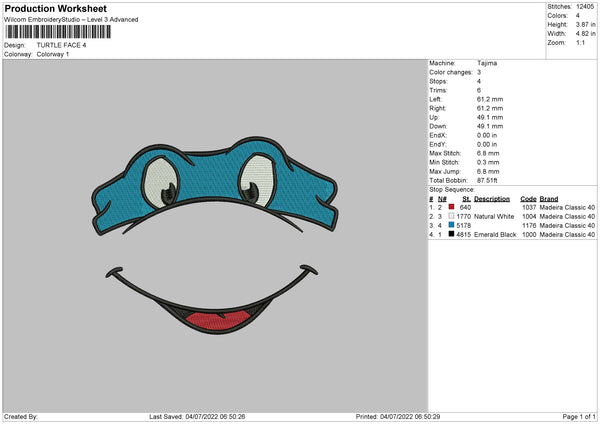Click the 'Description' column header
The image size is (600, 424).
point(492,199)
